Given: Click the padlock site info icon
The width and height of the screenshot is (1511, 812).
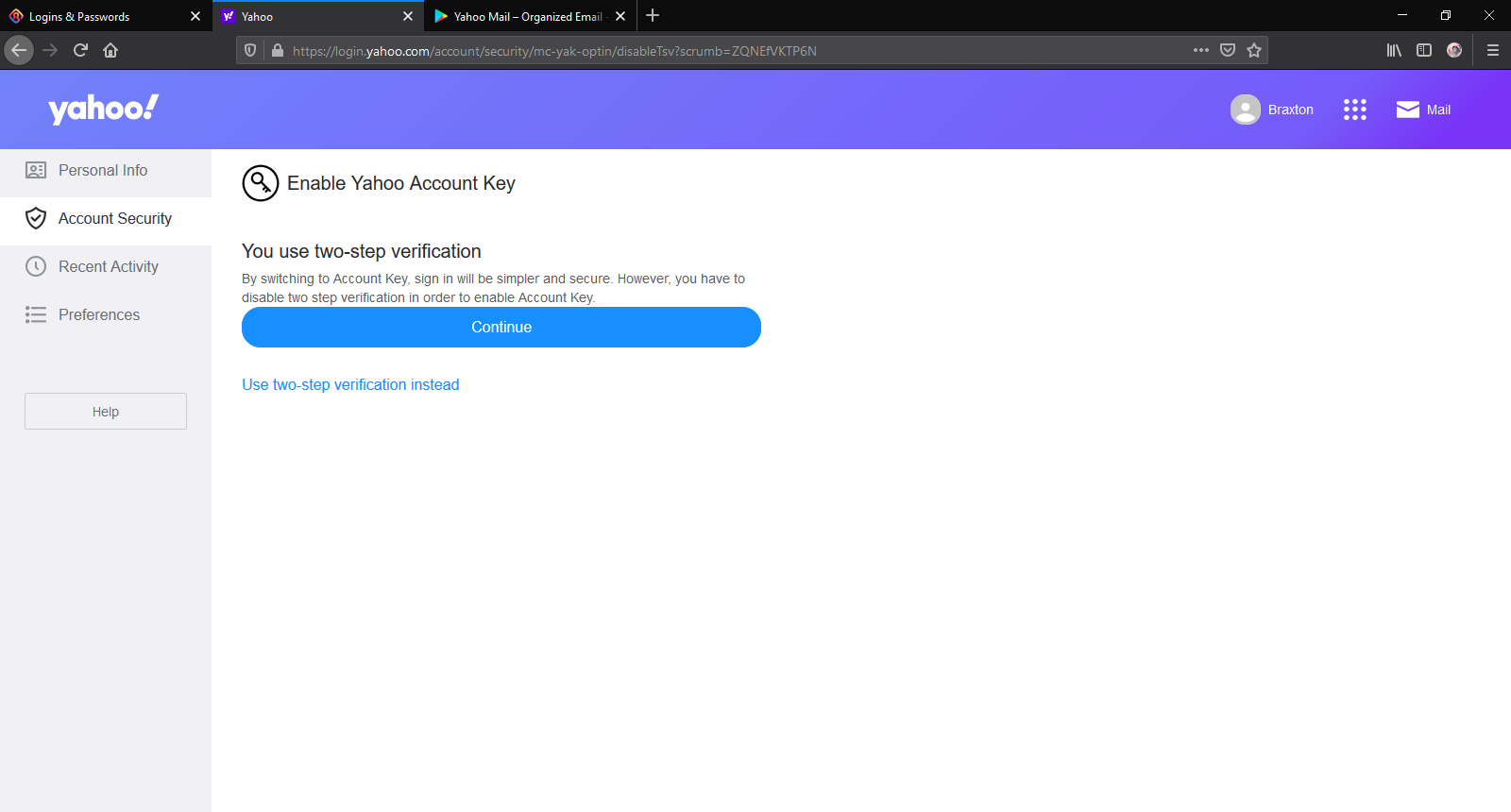Looking at the screenshot, I should [278, 50].
